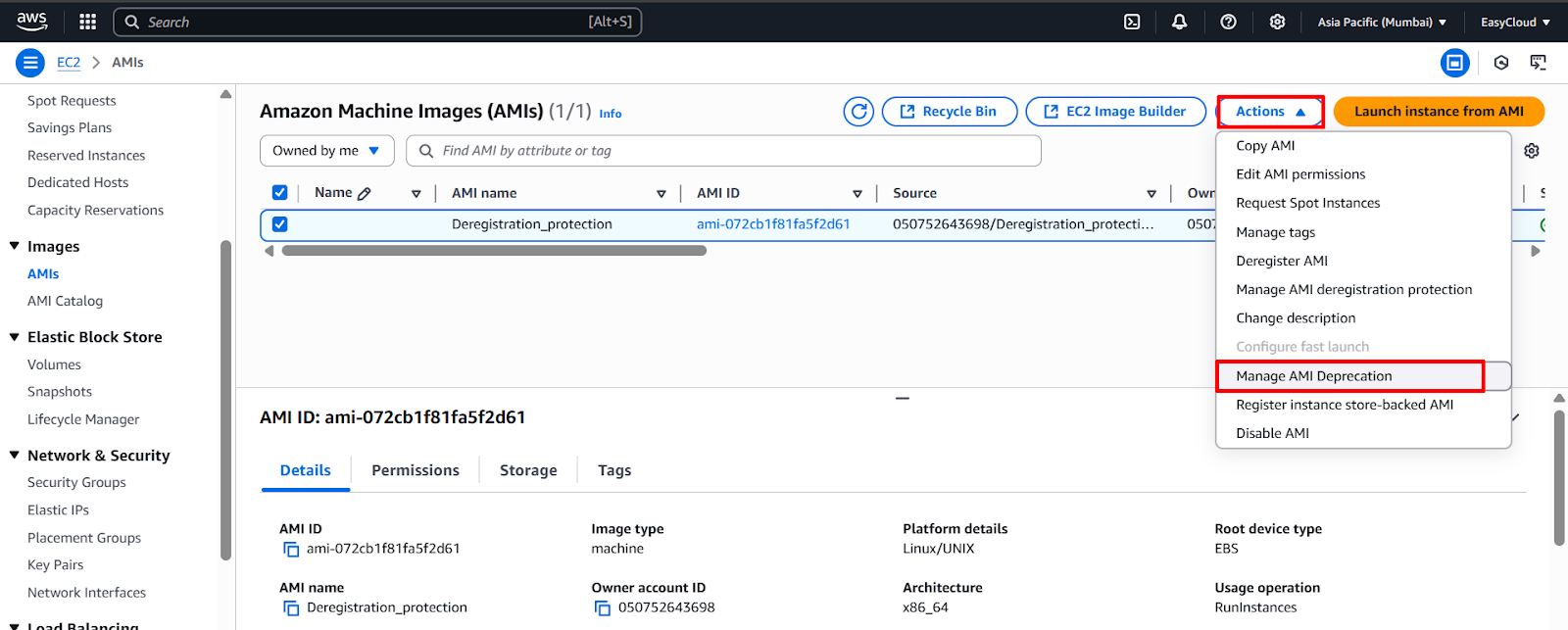Viewport: 1568px width, 630px height.
Task: Open the console settings gear
Action: 1277,22
